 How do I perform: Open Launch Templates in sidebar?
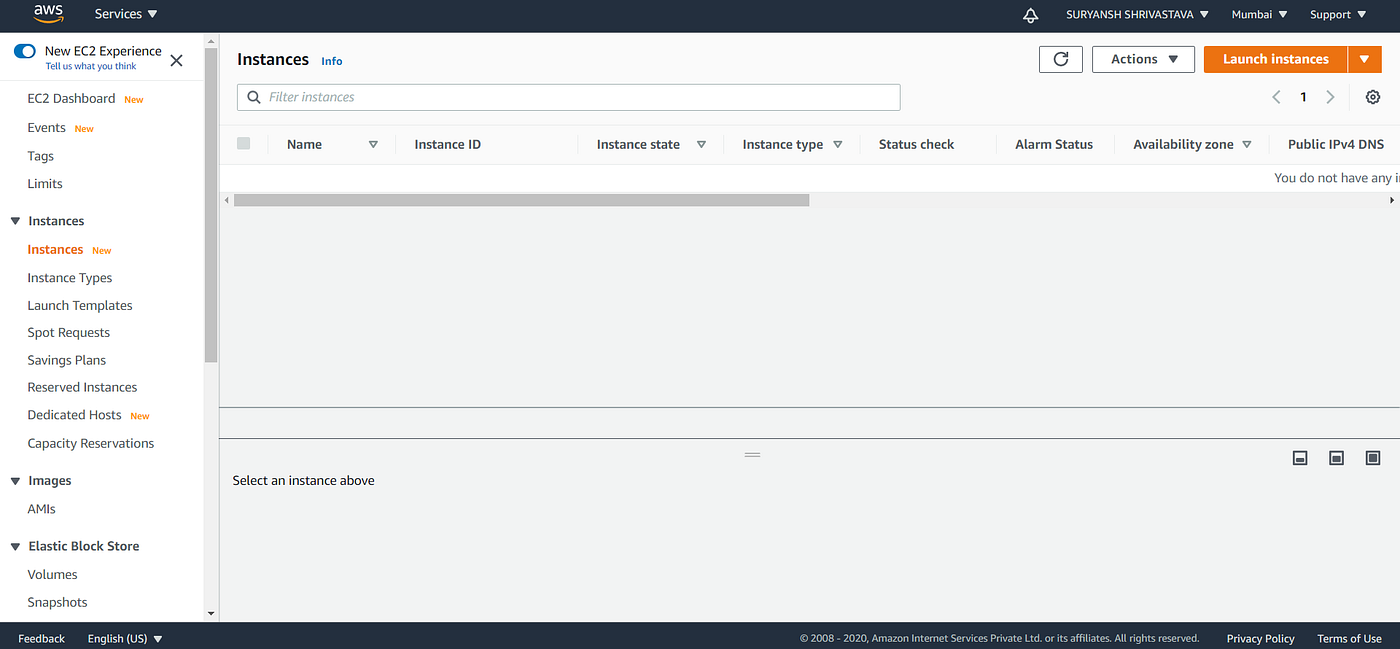[x=80, y=305]
